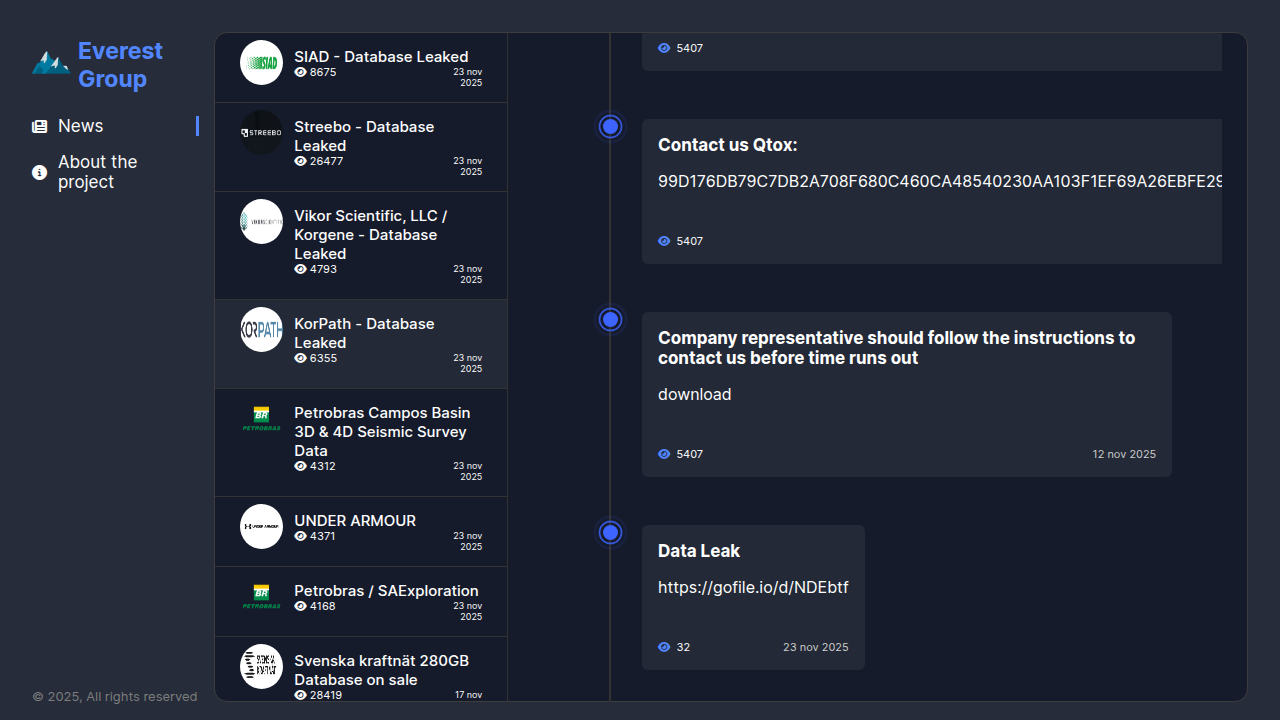Click the timeline marker beside Contact us Qtox
This screenshot has height=720, width=1280.
(611, 127)
